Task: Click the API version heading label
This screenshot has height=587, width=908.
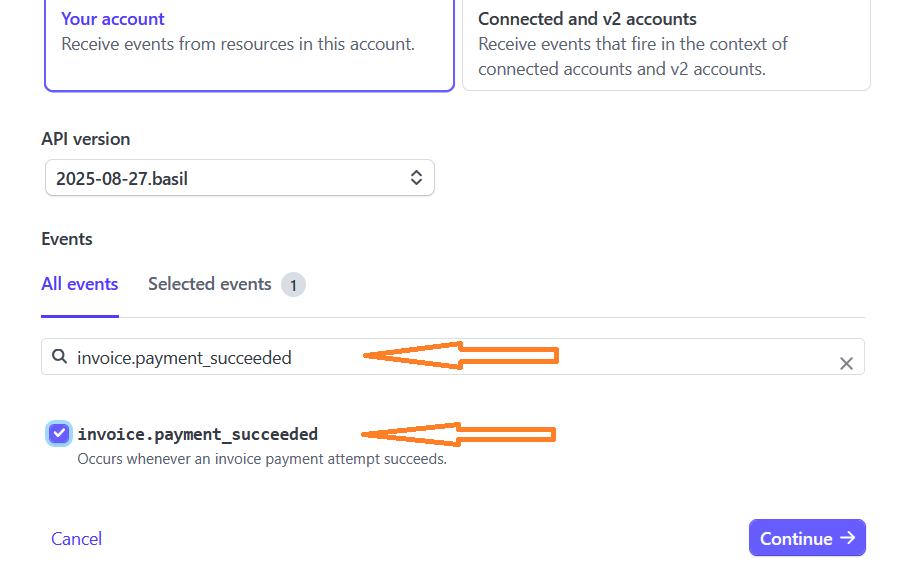Action: tap(86, 139)
